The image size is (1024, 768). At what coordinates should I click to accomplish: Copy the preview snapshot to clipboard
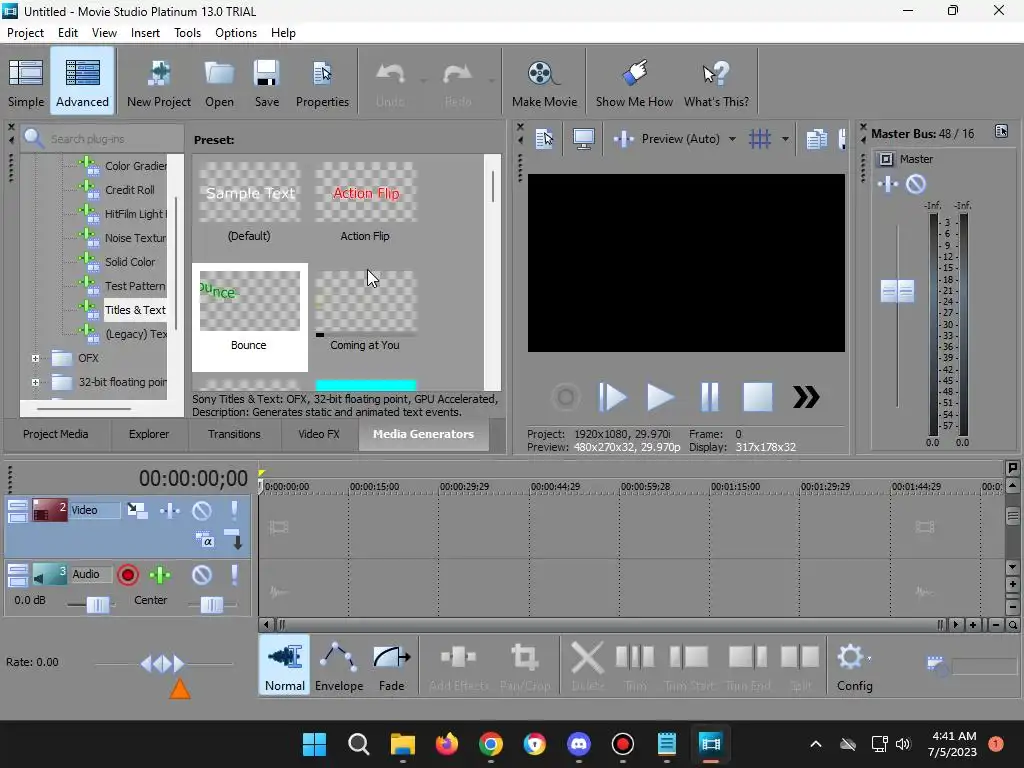[816, 138]
